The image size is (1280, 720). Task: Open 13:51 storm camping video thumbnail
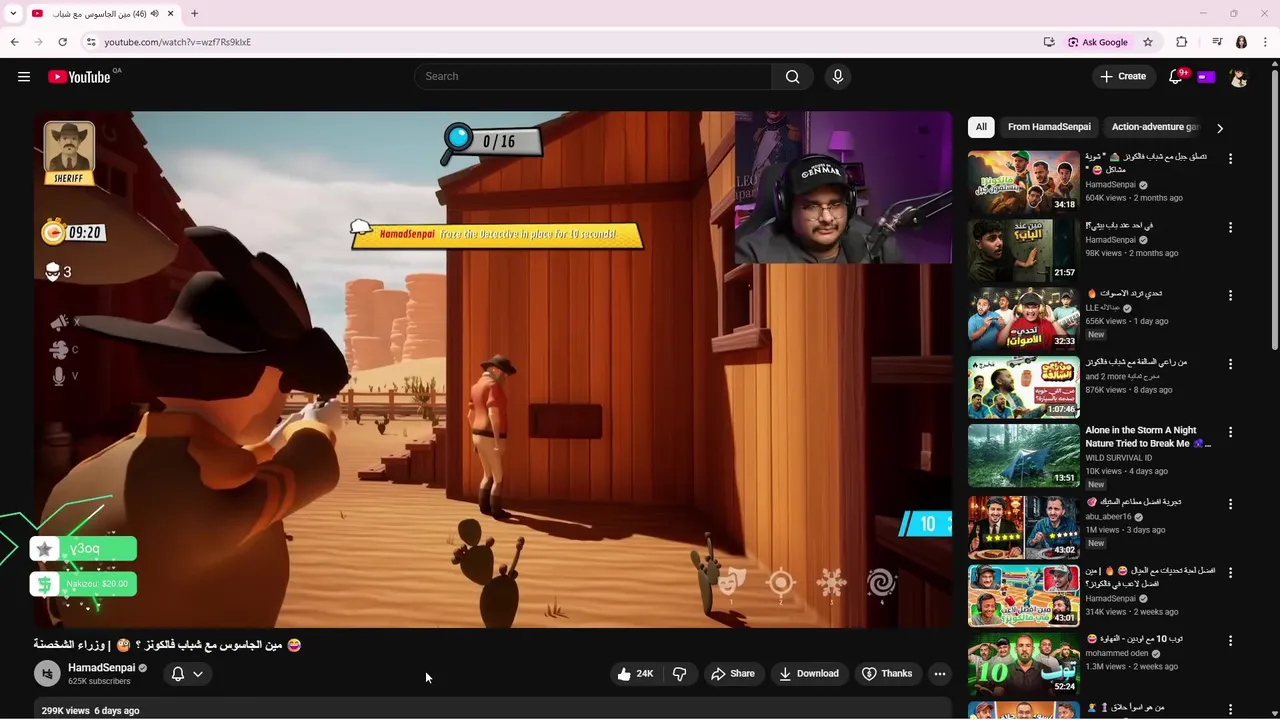click(x=1023, y=455)
